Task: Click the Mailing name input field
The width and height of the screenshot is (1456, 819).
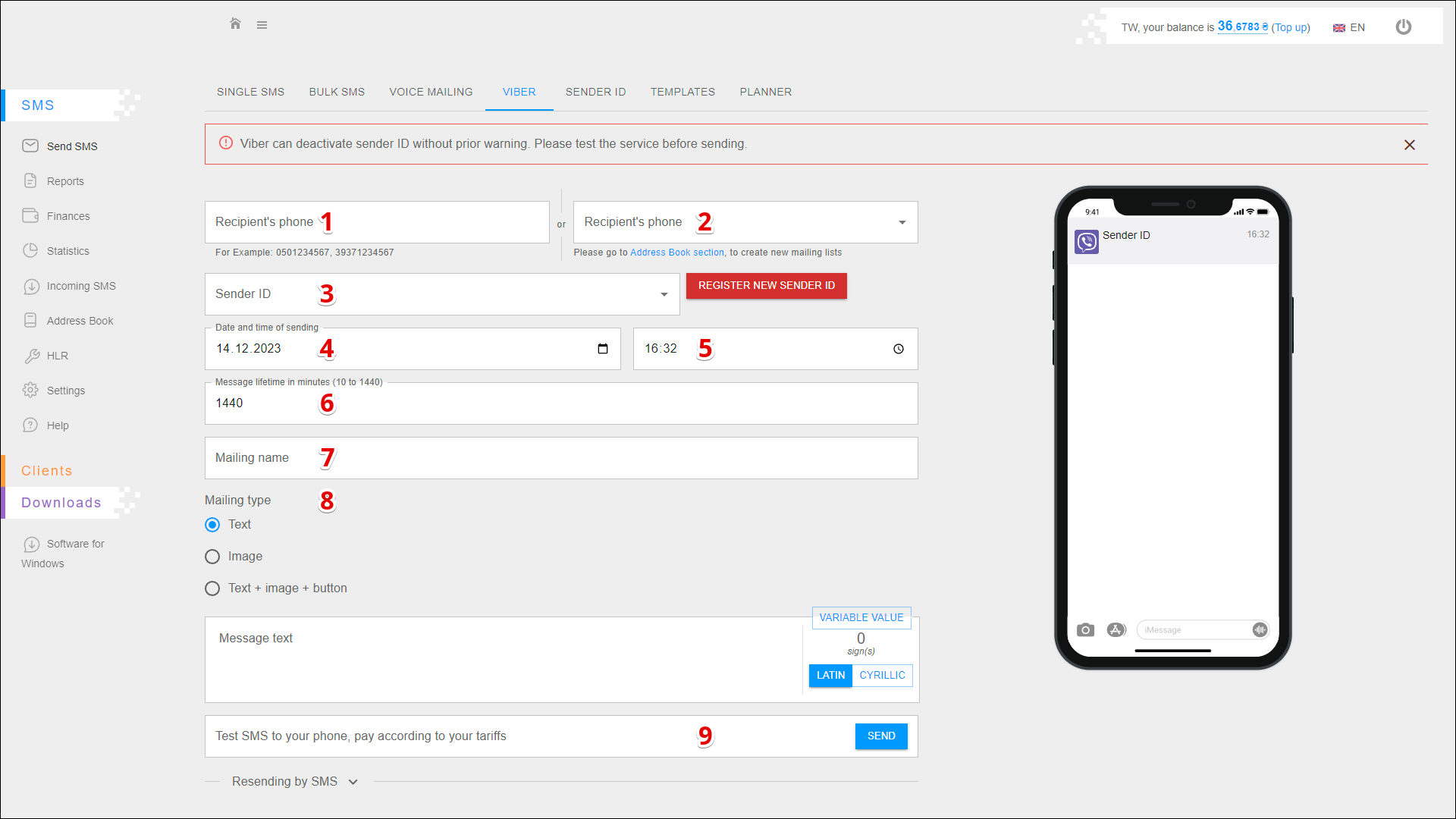Action: (561, 458)
